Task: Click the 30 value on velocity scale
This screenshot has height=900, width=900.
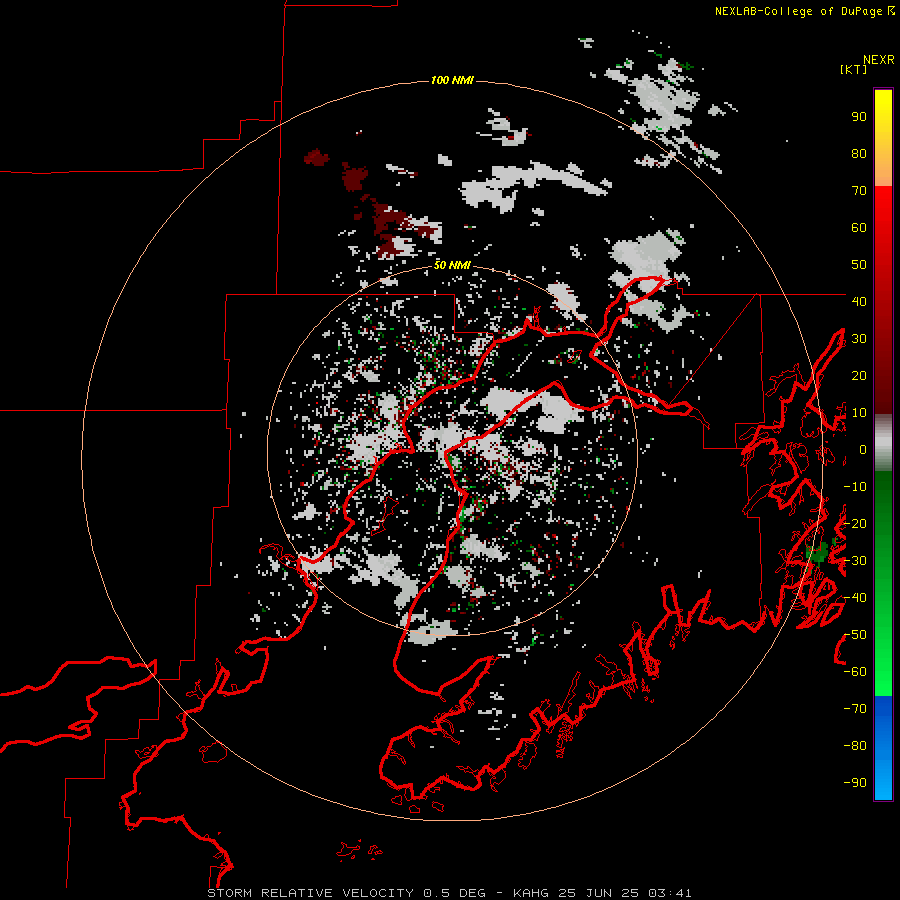Action: coord(859,339)
